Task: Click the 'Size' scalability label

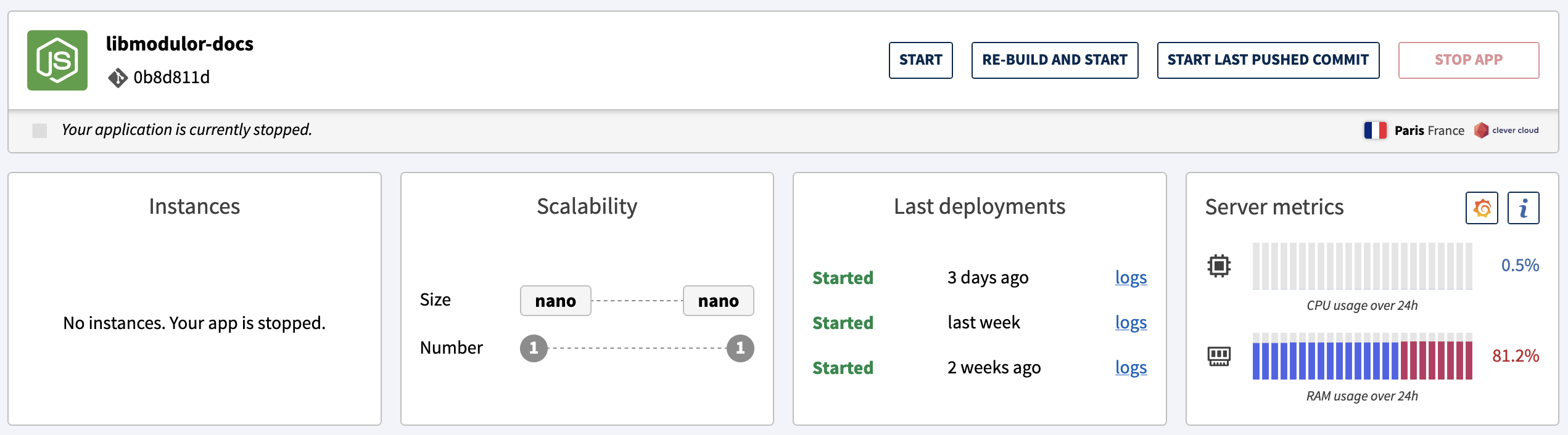Action: pos(435,300)
